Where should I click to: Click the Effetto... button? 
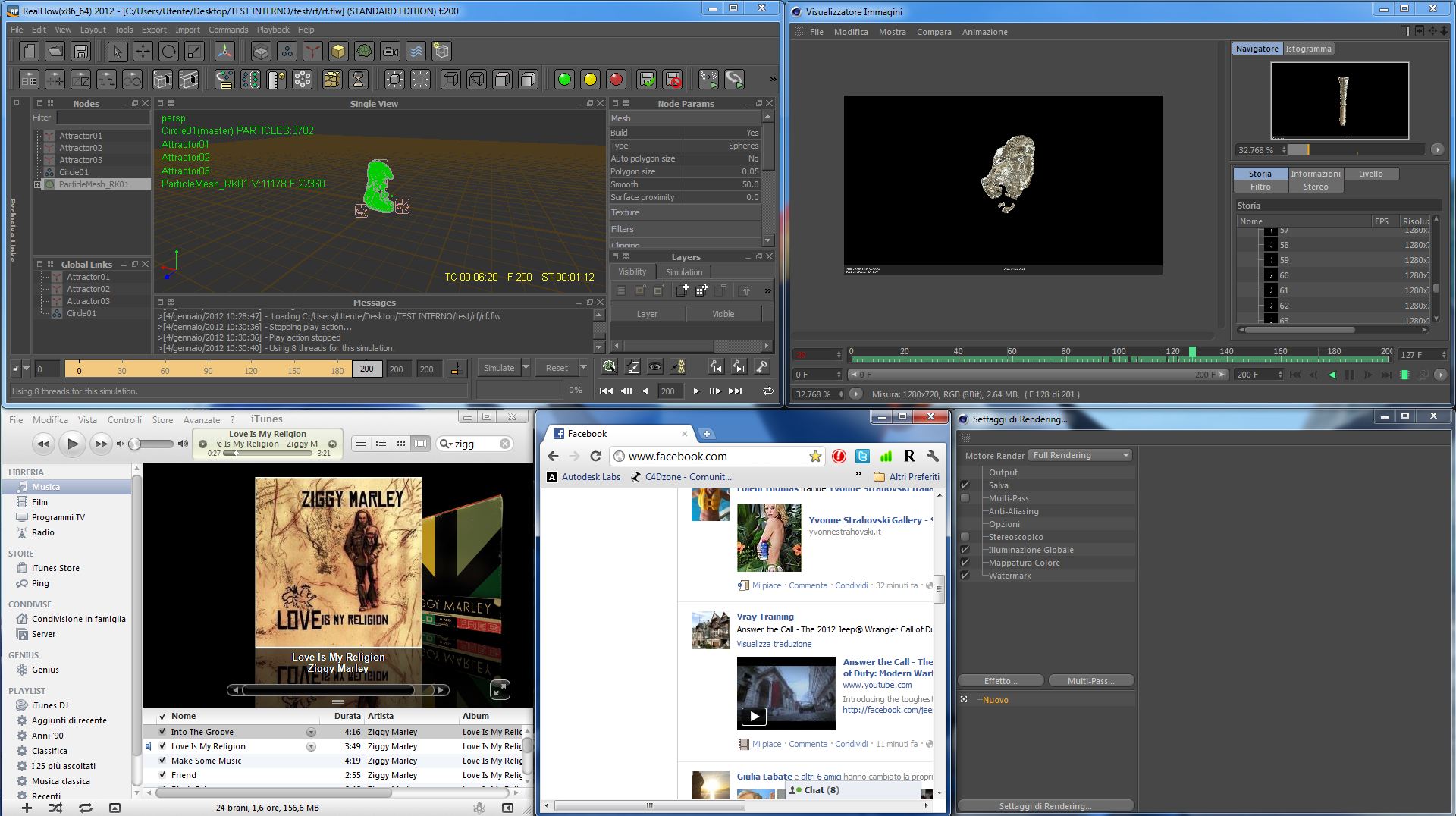1000,681
